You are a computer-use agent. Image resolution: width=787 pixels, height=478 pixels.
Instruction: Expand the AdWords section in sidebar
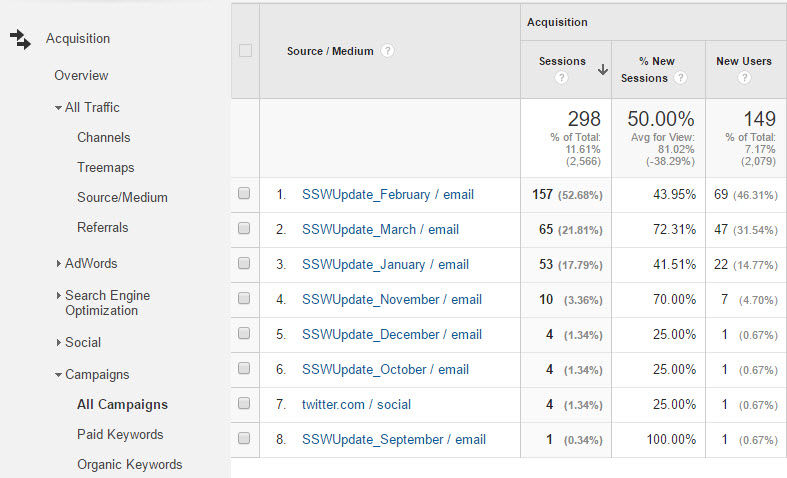click(x=90, y=264)
